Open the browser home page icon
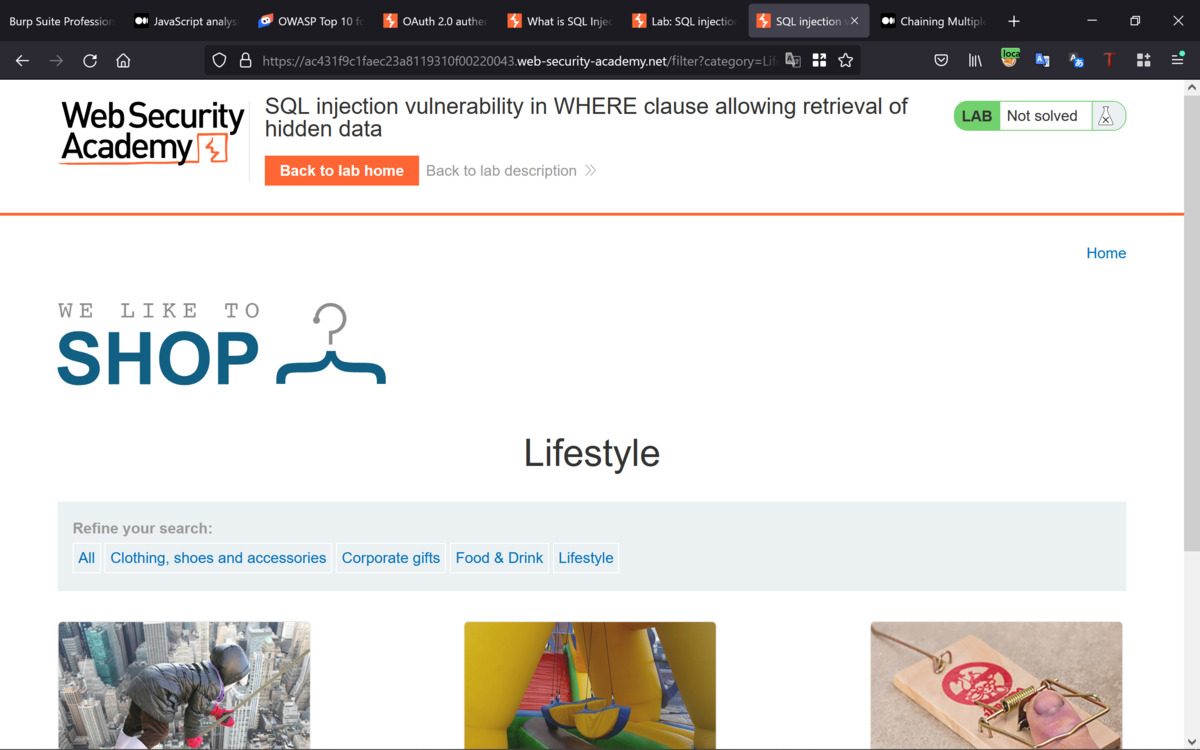1200x750 pixels. (123, 61)
